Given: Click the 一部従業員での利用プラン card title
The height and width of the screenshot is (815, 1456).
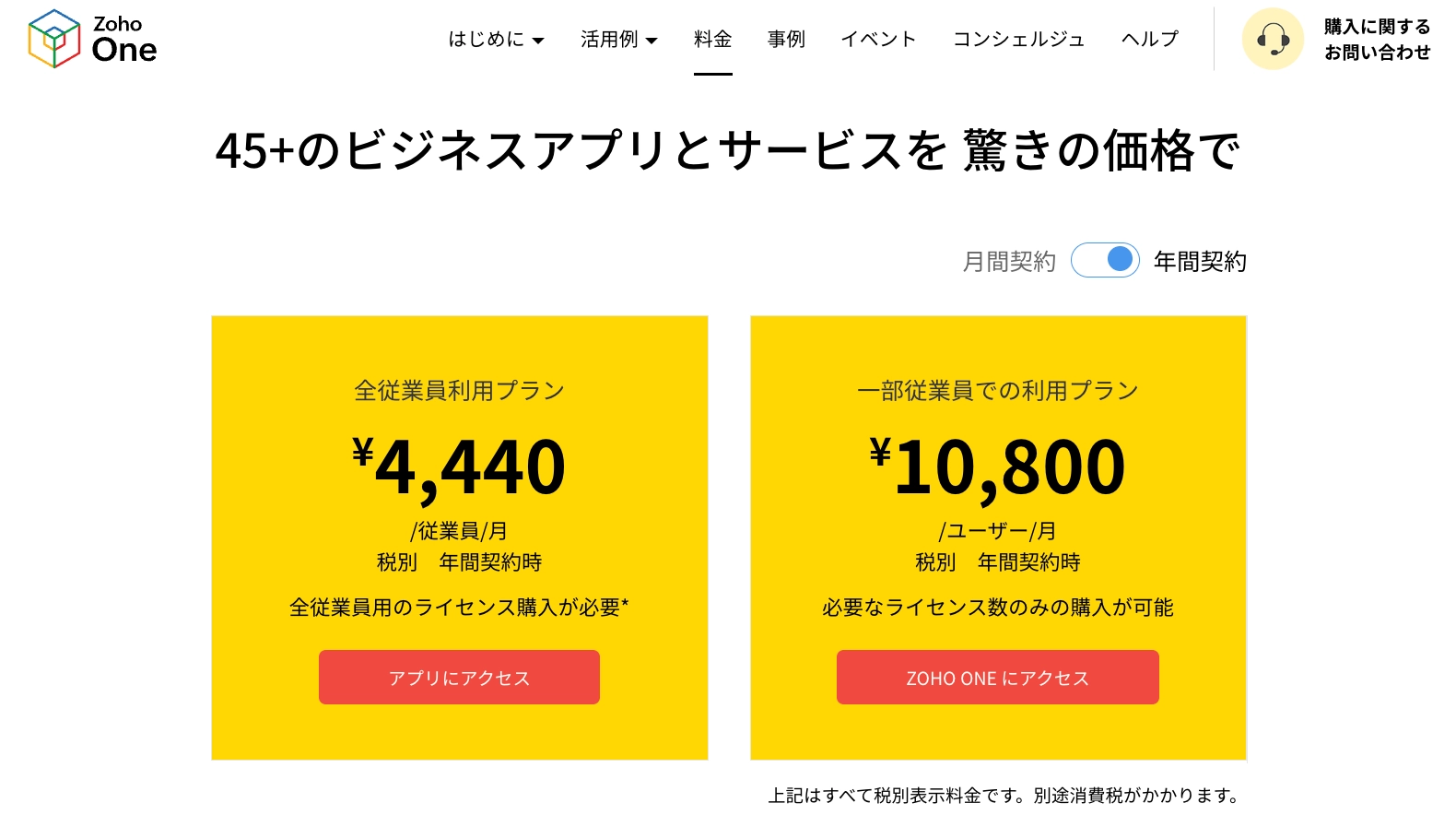Looking at the screenshot, I should [997, 391].
